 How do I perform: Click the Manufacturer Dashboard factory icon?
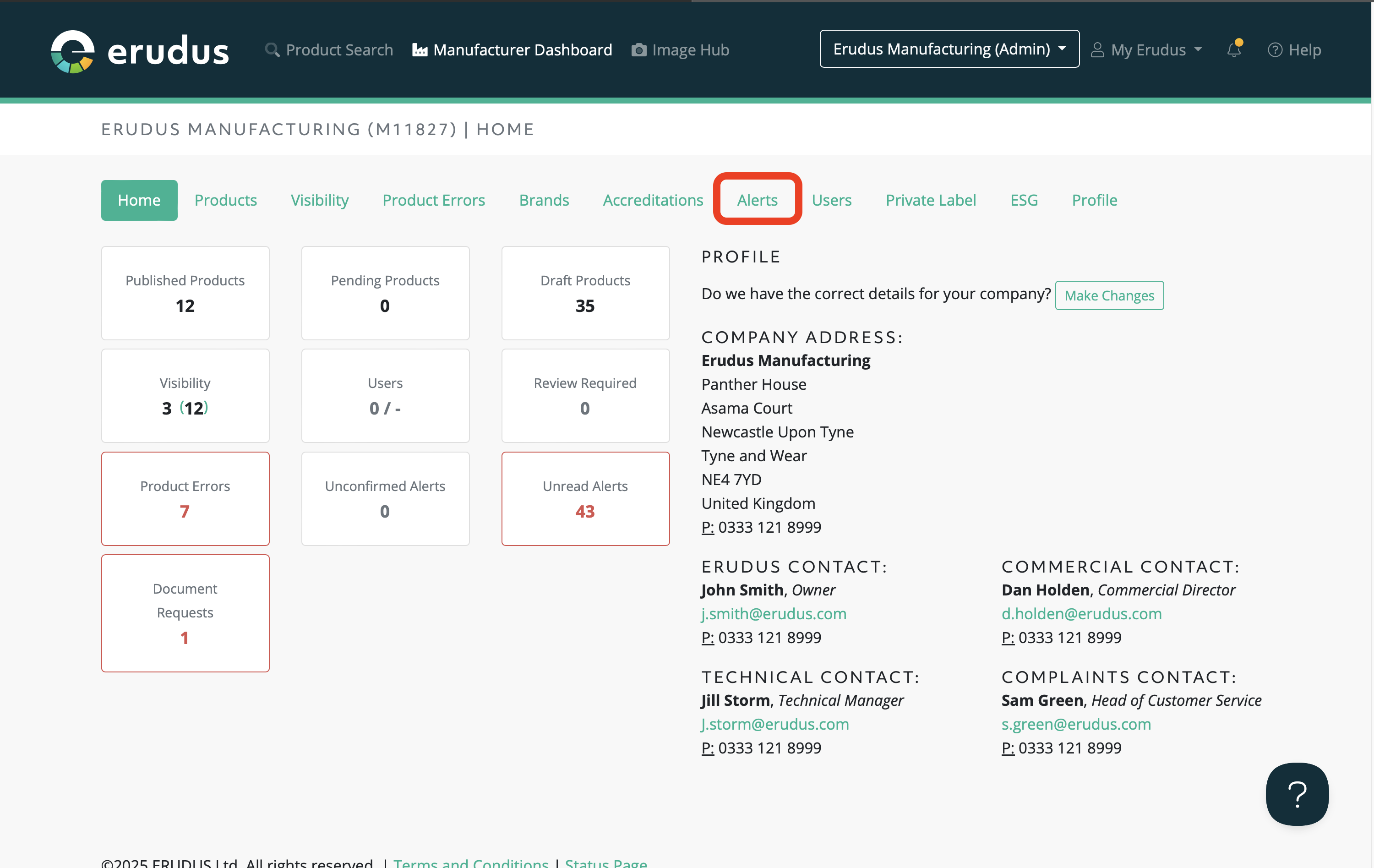point(420,50)
